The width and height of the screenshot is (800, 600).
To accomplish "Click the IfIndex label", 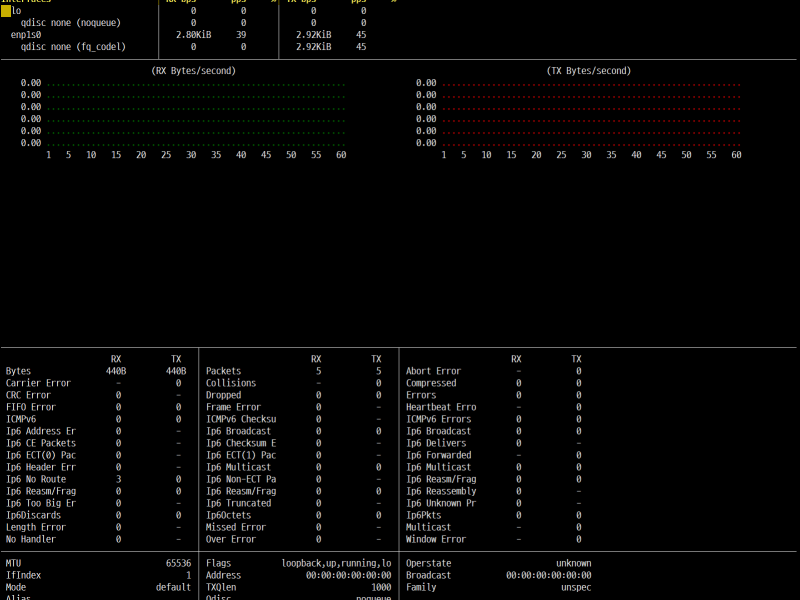I will [x=23, y=575].
